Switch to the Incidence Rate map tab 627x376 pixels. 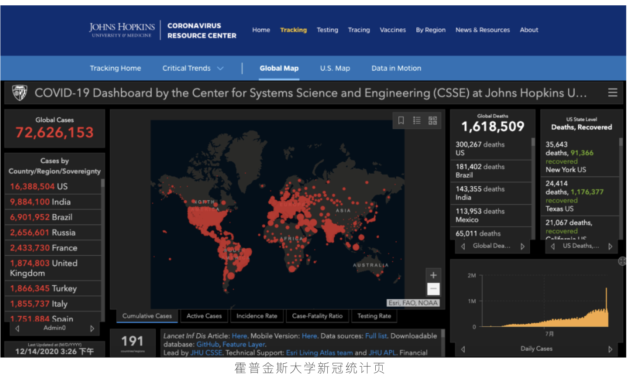point(257,316)
